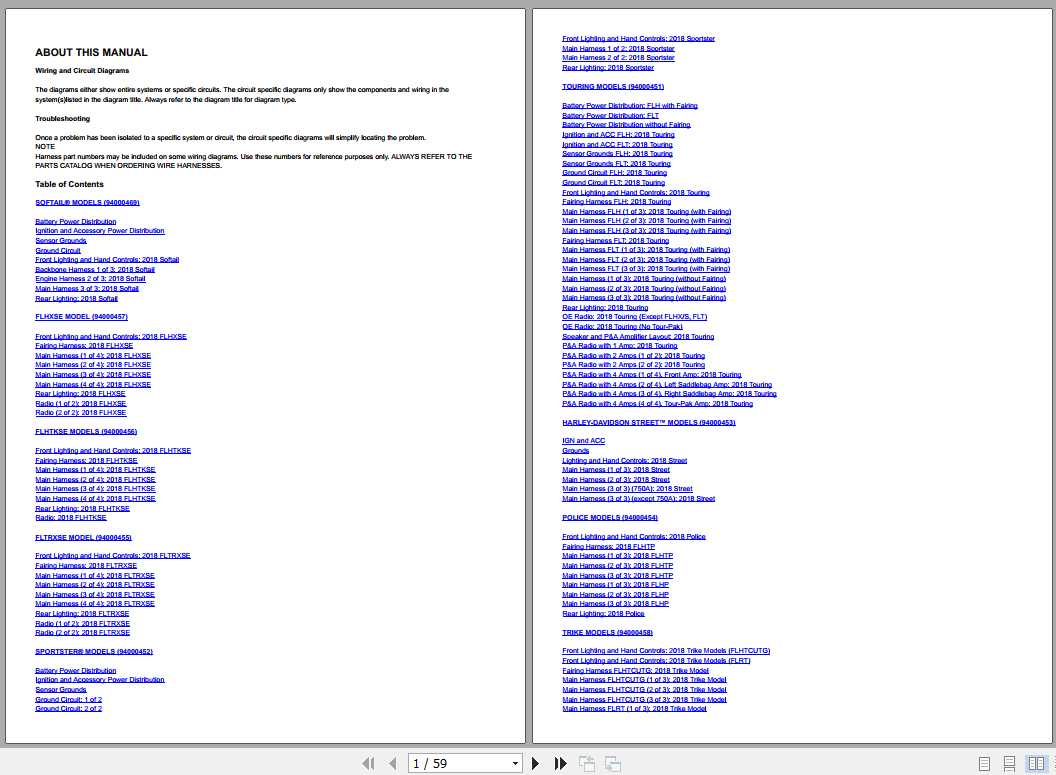This screenshot has height=775, width=1056.
Task: Open Main Harness (1 of 3): 2018 FLHP
Action: (x=616, y=584)
